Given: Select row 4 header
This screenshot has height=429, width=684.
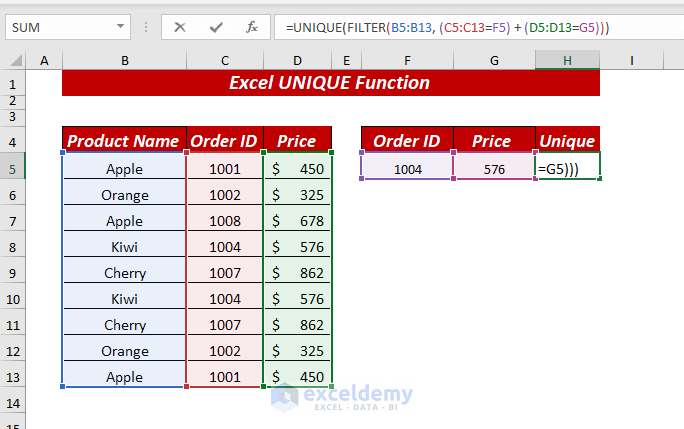Looking at the screenshot, I should coord(13,140).
